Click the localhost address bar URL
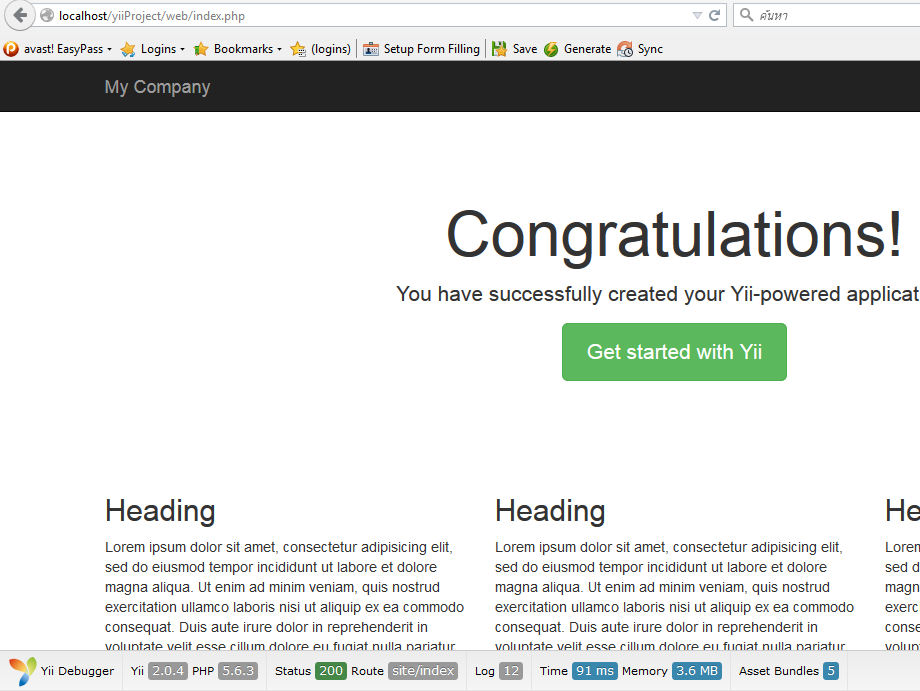 [x=151, y=16]
